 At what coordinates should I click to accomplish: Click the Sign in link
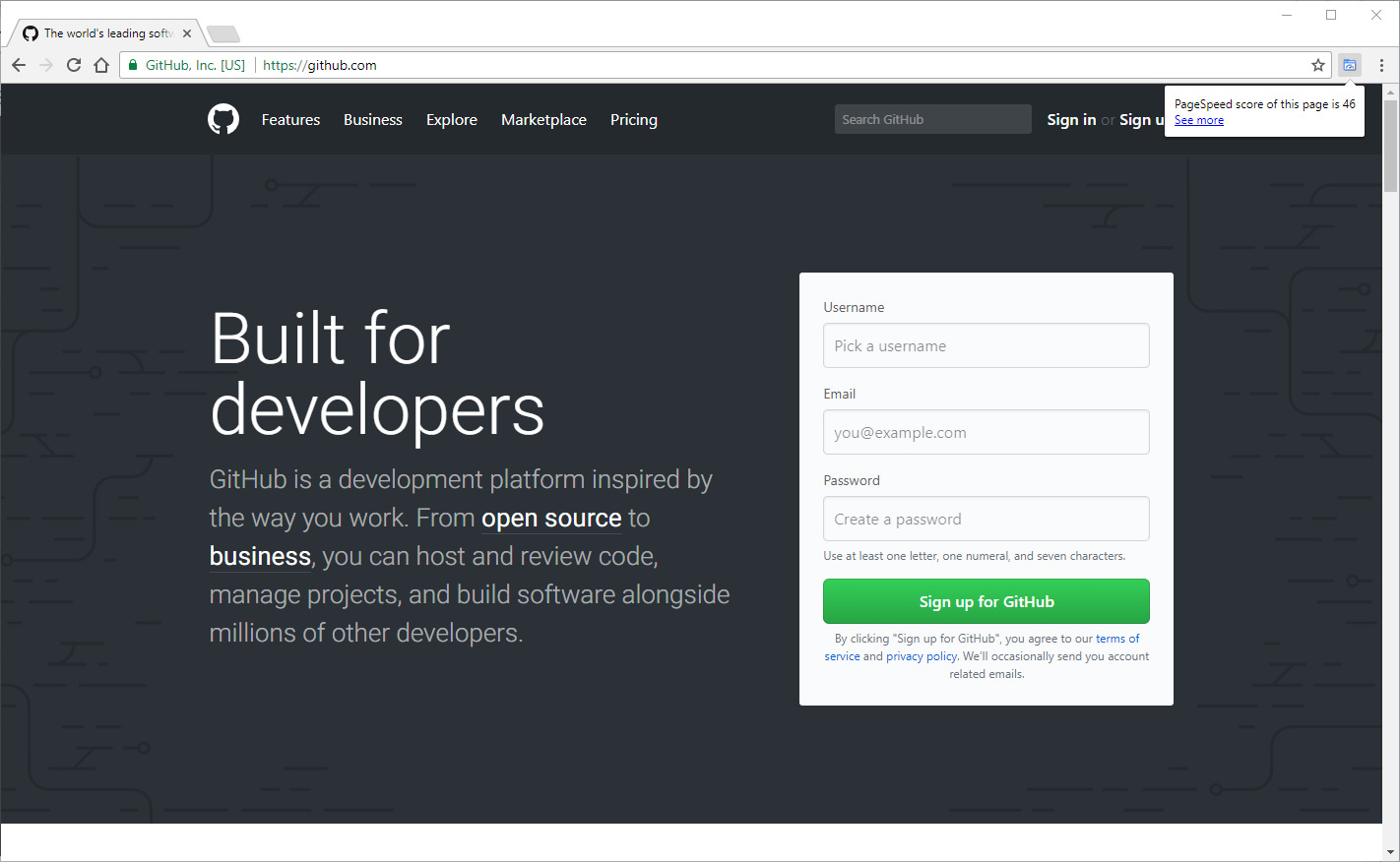[x=1071, y=119]
